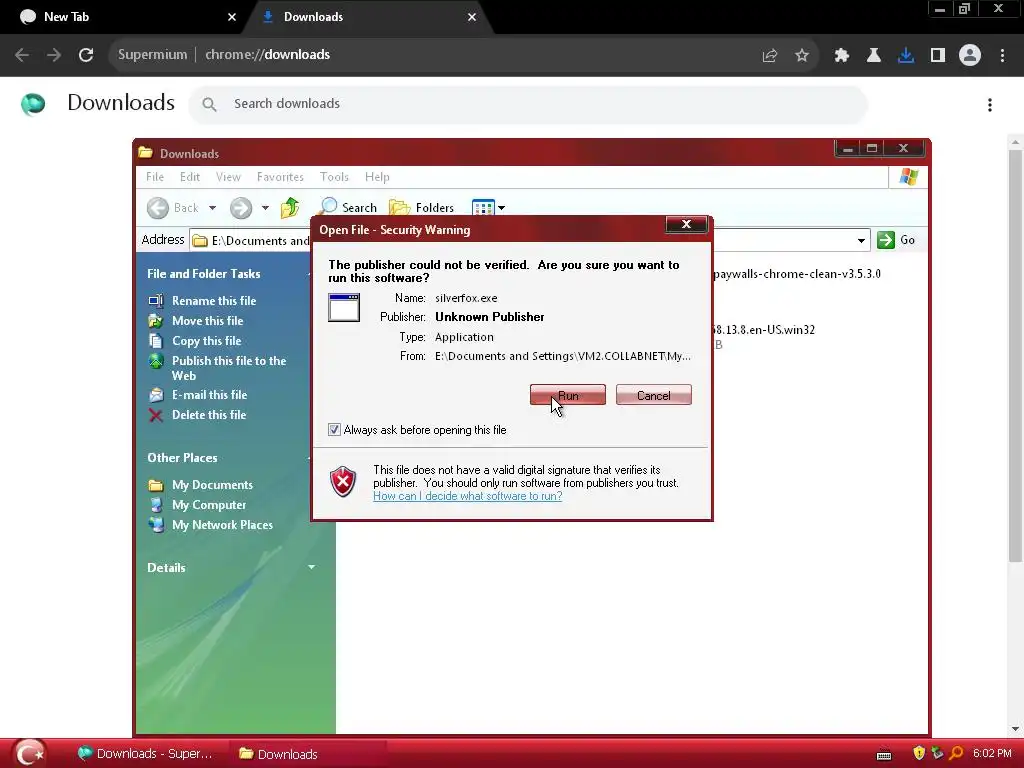Open the Favorites menu in Explorer

[280, 177]
